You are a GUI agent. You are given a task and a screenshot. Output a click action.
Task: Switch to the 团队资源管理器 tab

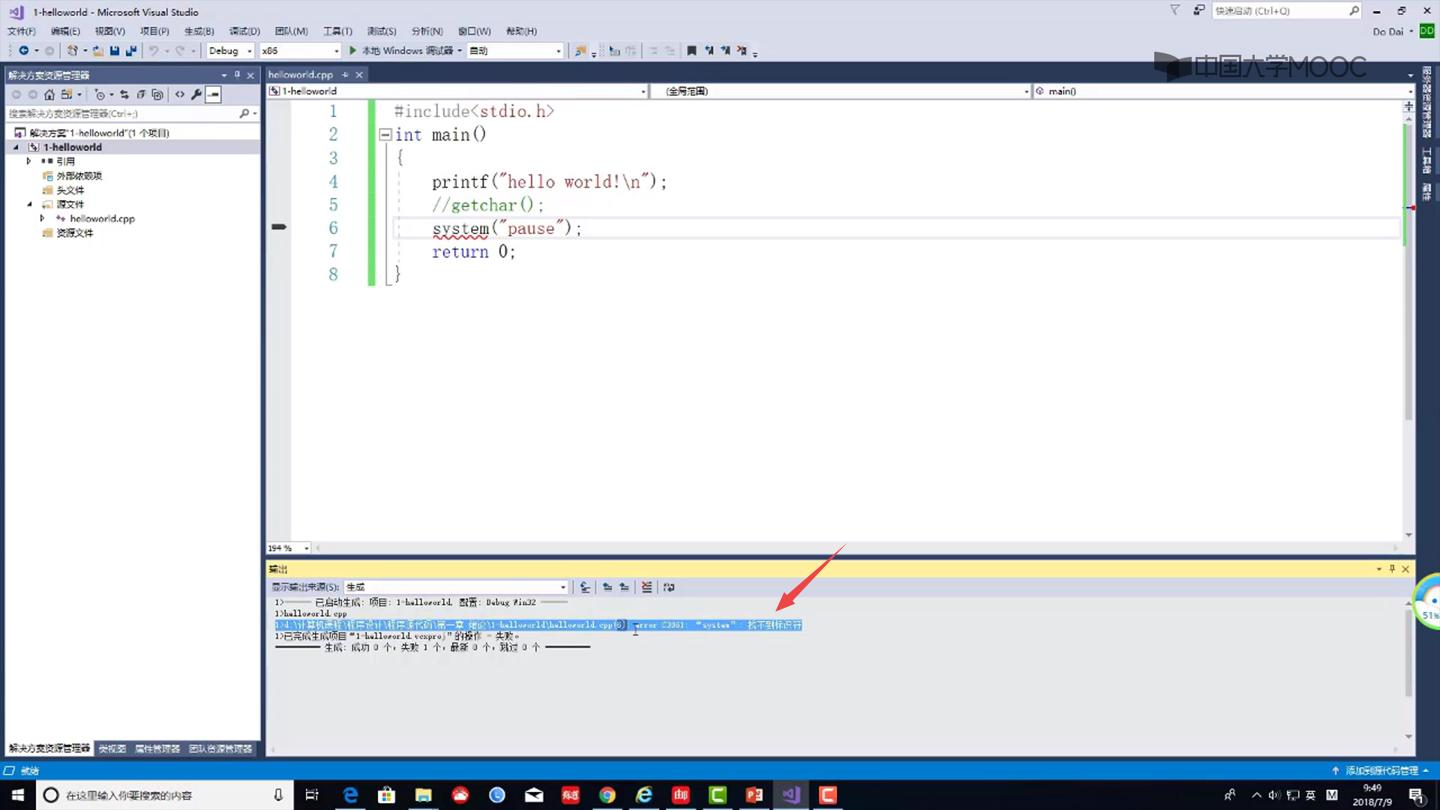[220, 749]
